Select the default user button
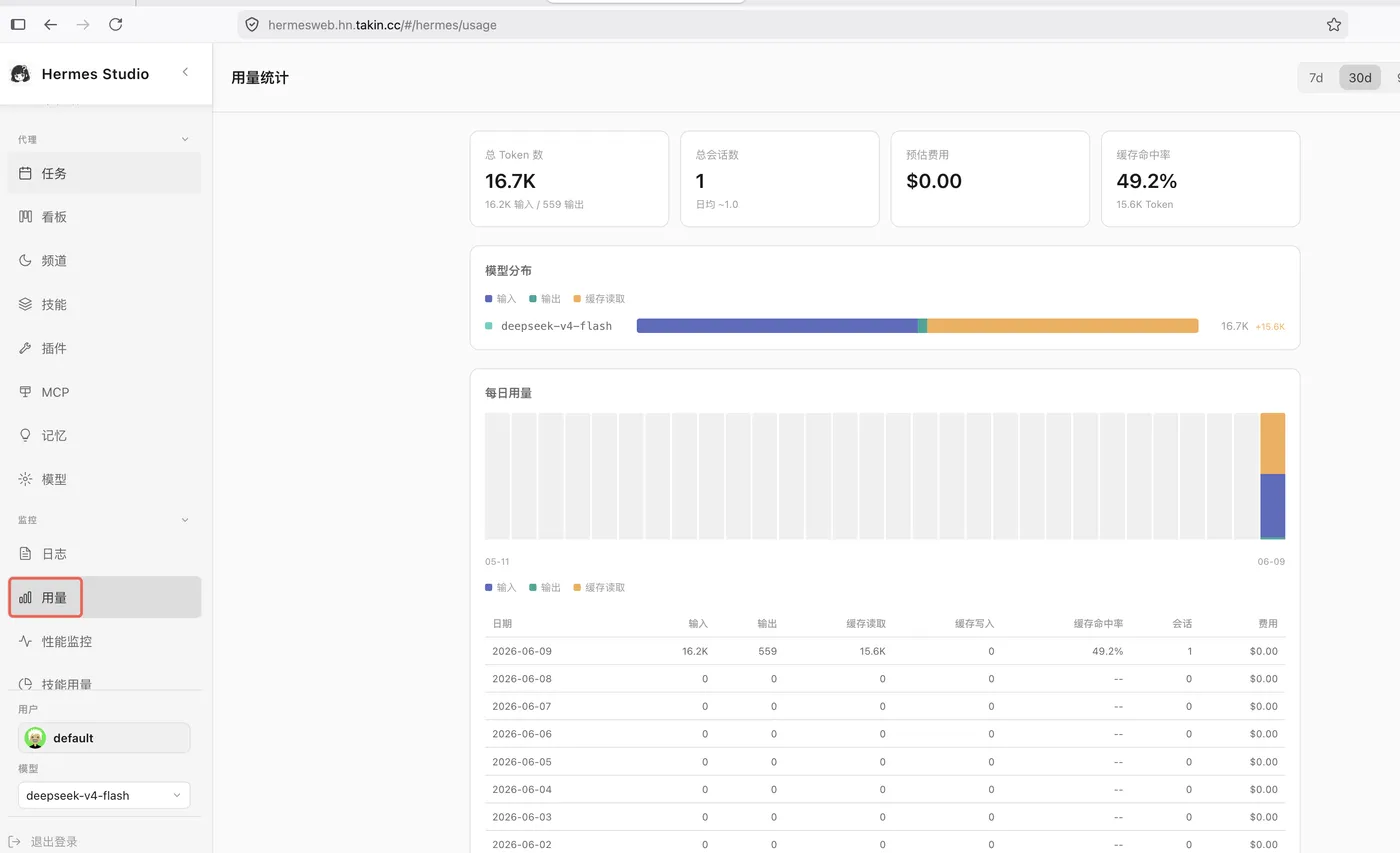 coord(104,738)
